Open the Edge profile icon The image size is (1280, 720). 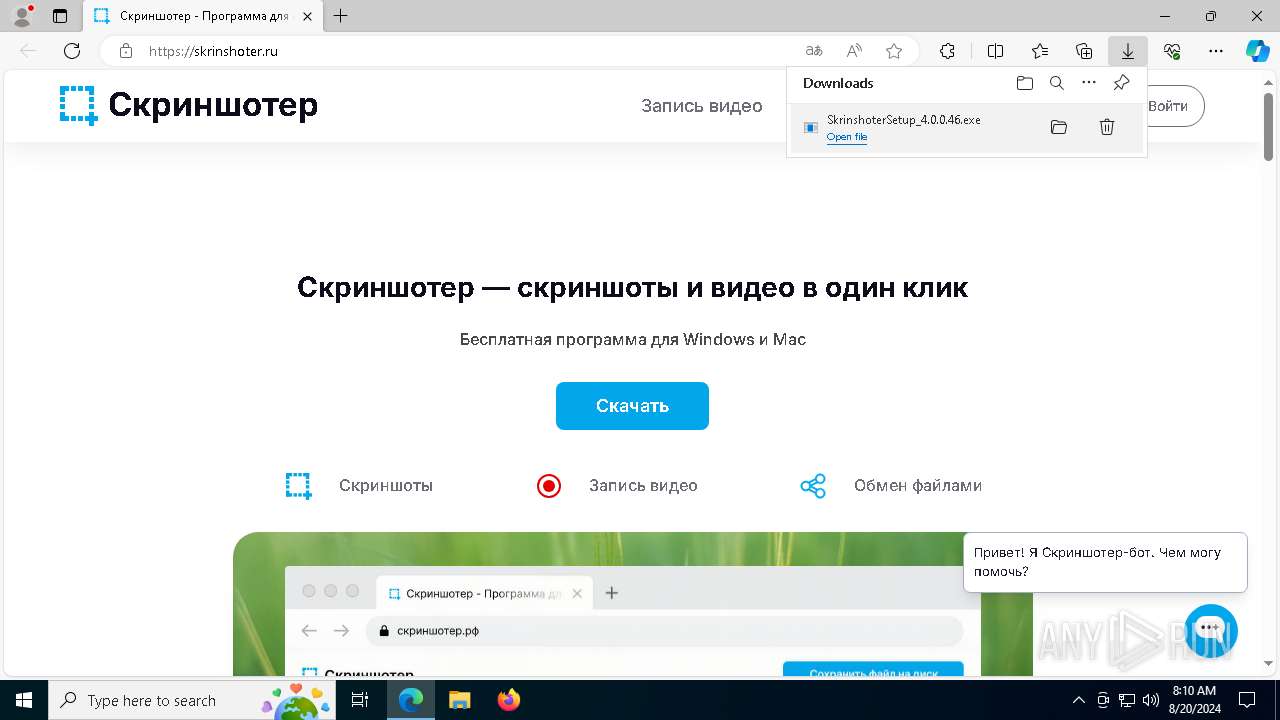[22, 16]
